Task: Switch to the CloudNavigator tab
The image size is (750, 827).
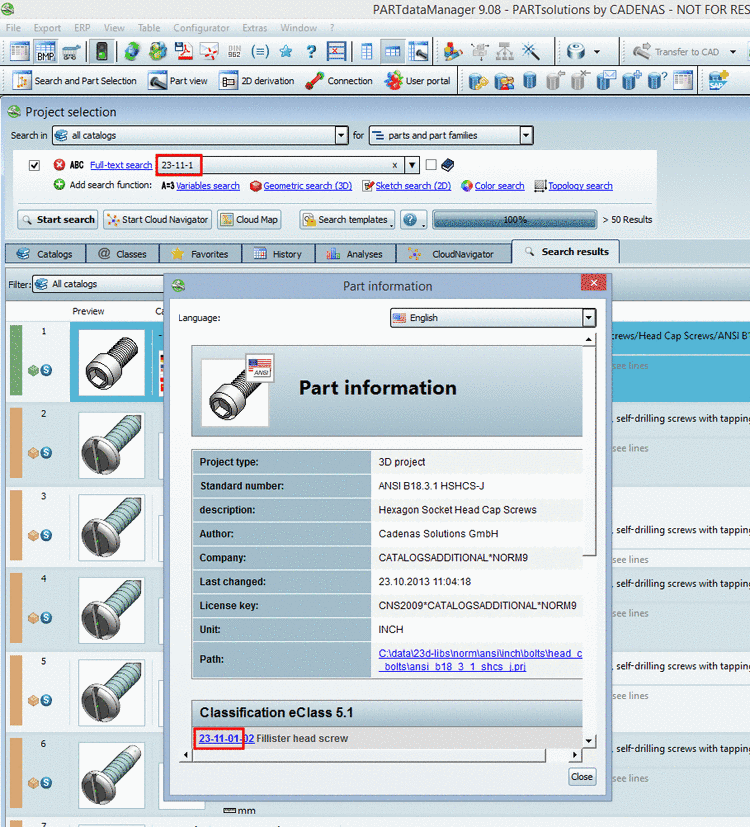Action: (x=453, y=254)
